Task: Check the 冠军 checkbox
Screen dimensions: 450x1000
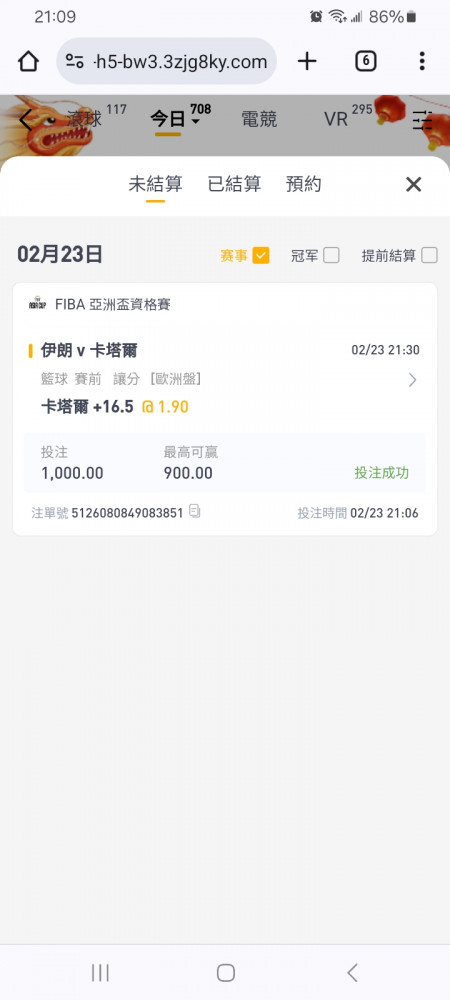Action: [x=331, y=256]
